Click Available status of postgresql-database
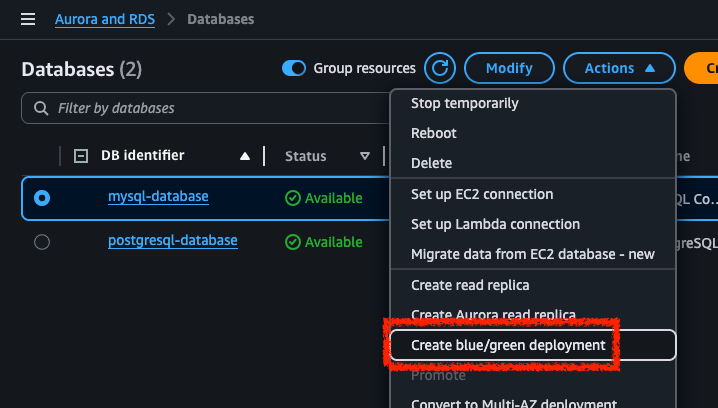This screenshot has width=718, height=408. (324, 242)
